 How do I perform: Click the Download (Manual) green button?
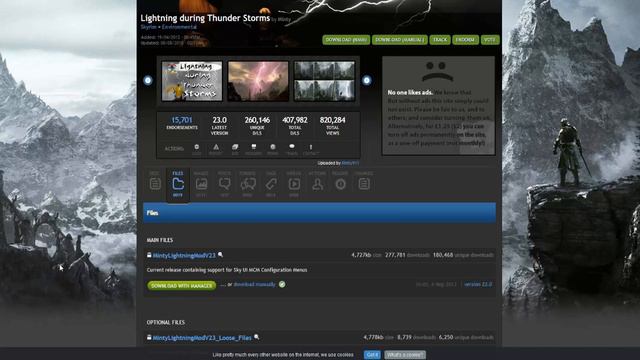click(x=400, y=40)
